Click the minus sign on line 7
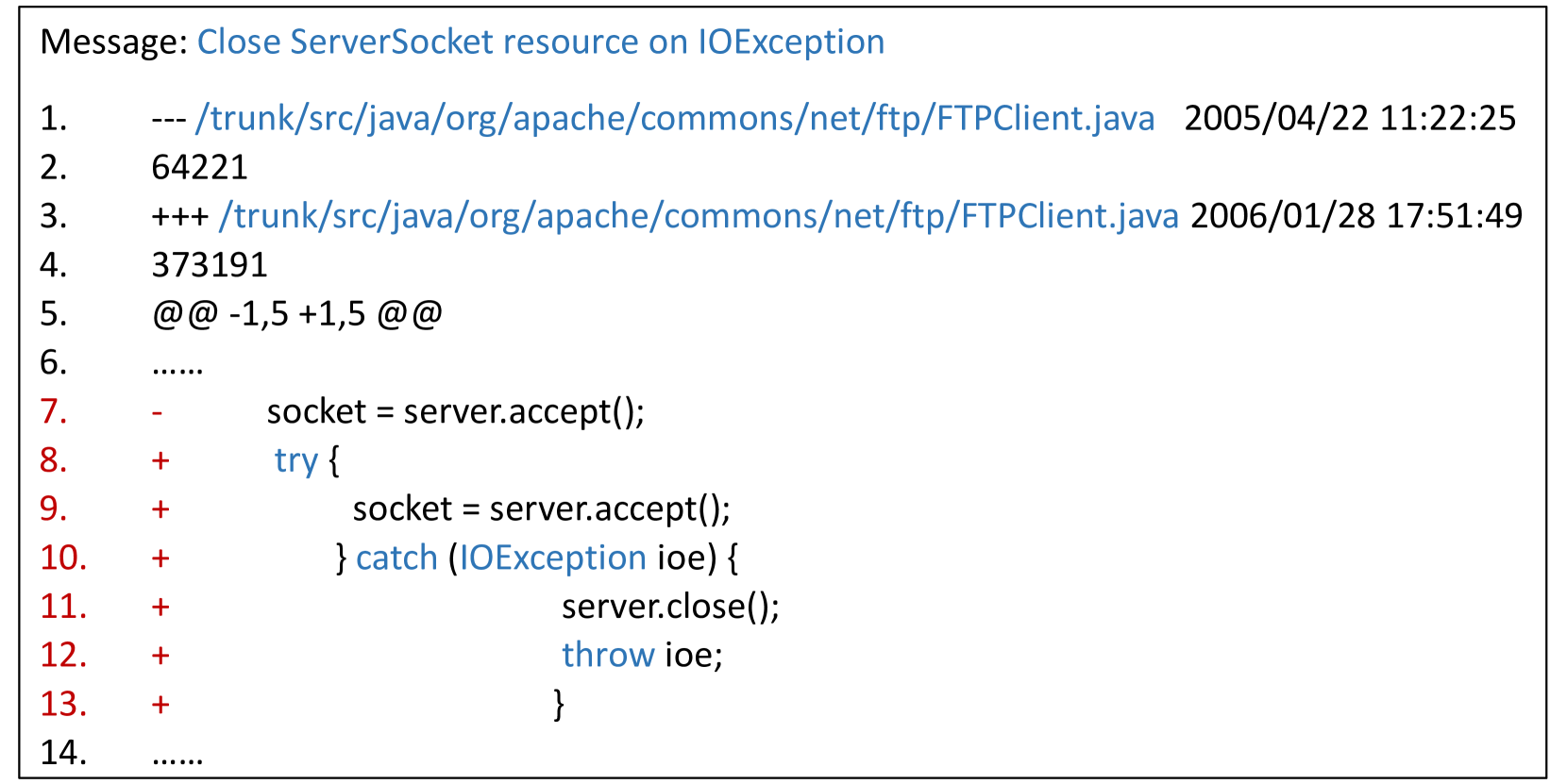Image resolution: width=1567 pixels, height=784 pixels. pyautogui.click(x=158, y=412)
